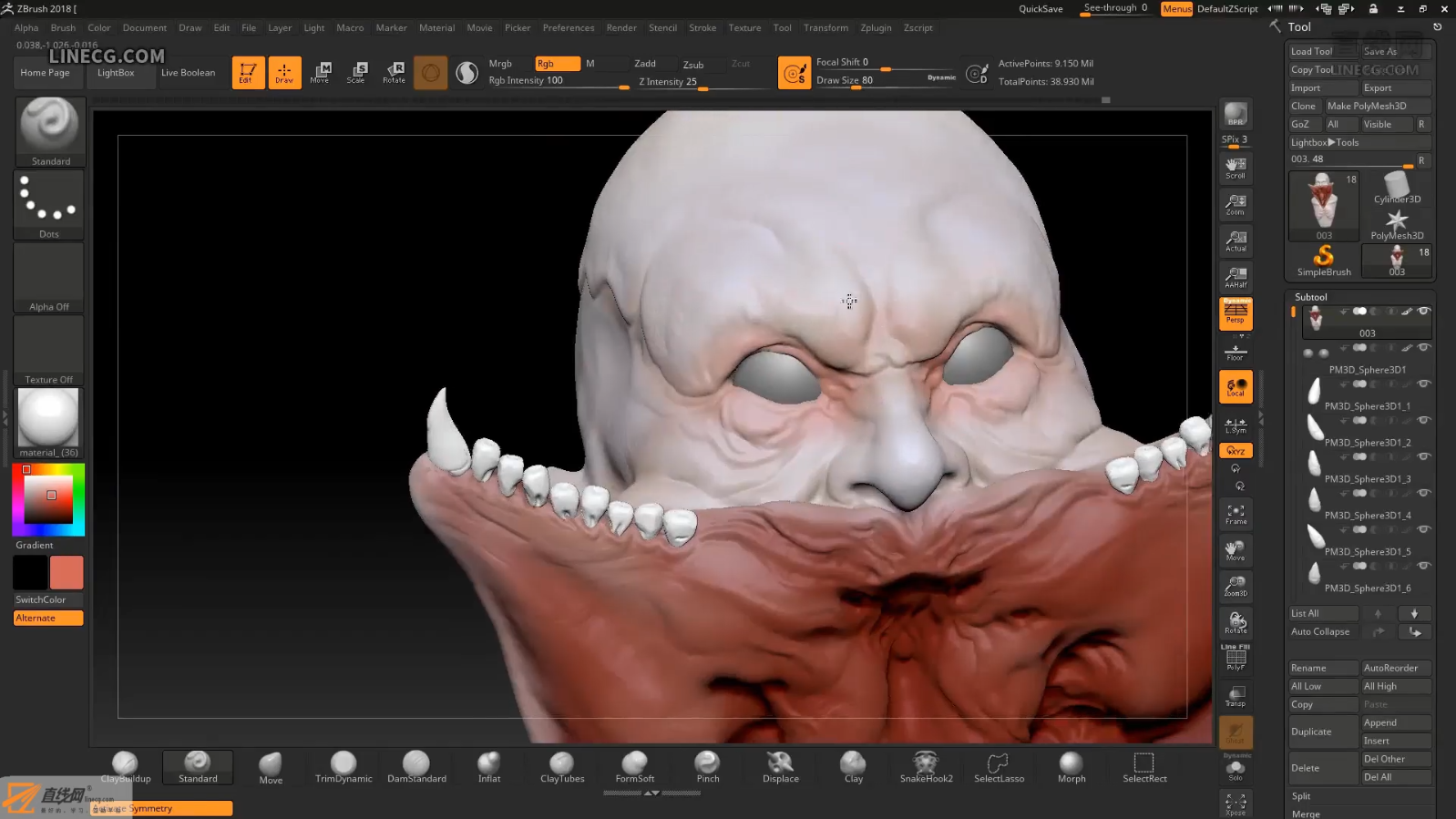1456x819 pixels.
Task: Click the Make PolyMesh3D button
Action: (1377, 106)
